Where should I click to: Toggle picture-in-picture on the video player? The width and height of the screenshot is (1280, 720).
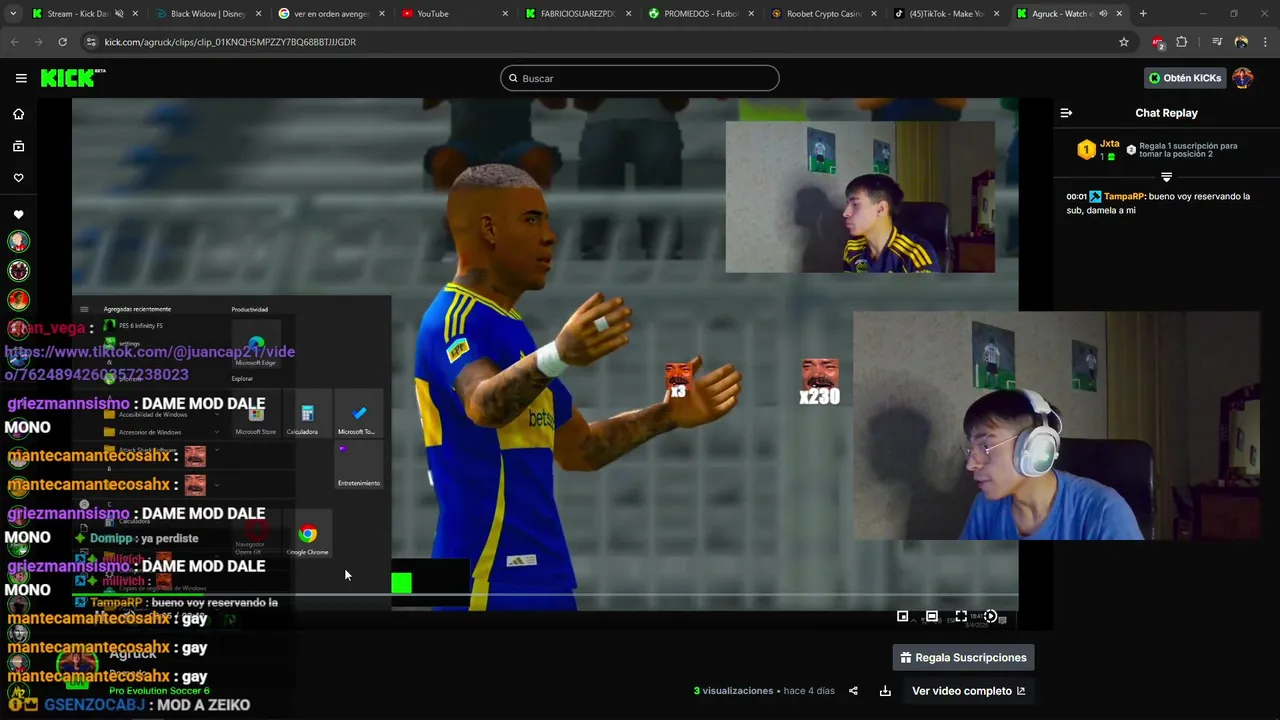(902, 616)
